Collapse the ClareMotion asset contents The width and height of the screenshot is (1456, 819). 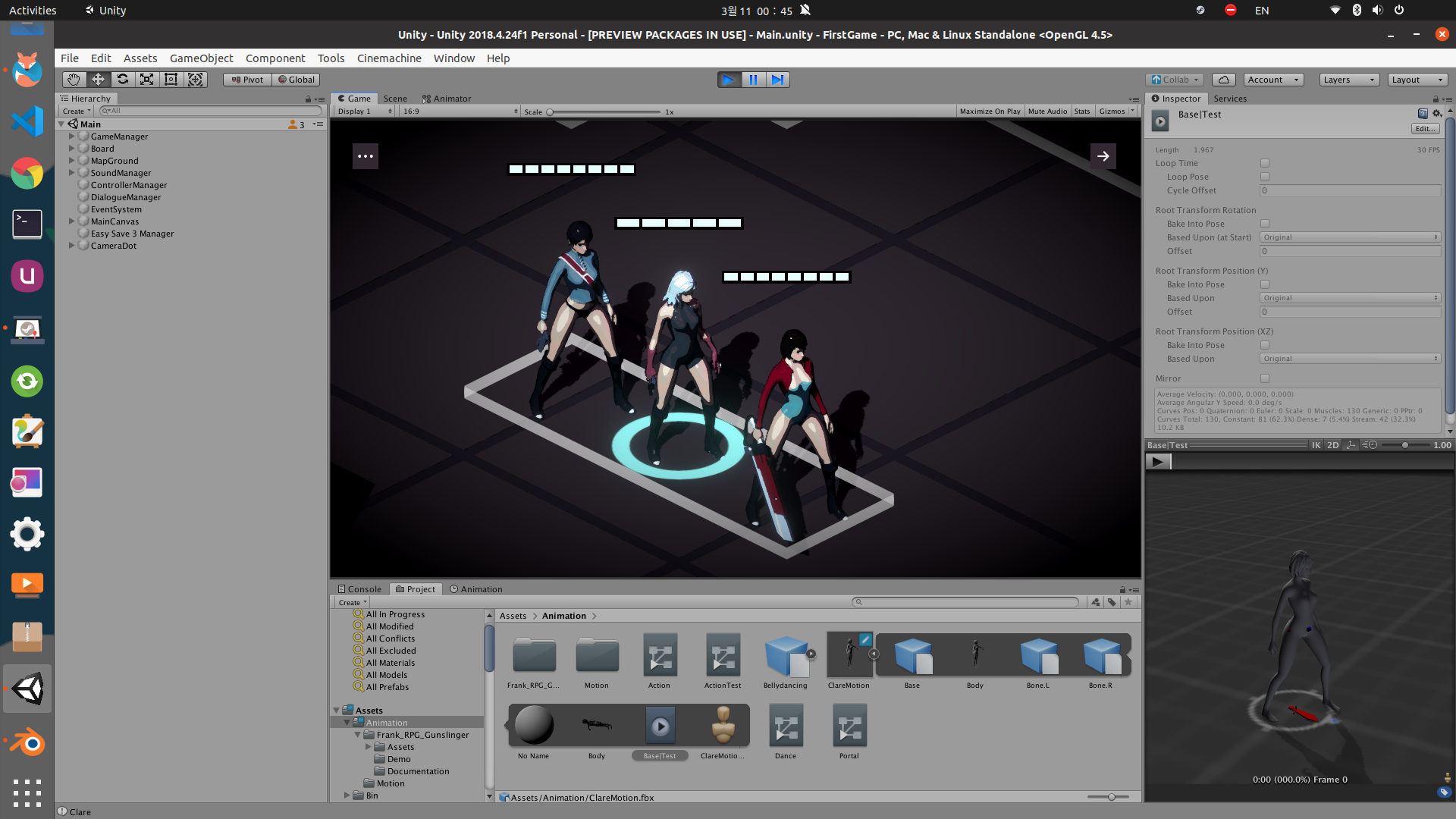pos(874,654)
